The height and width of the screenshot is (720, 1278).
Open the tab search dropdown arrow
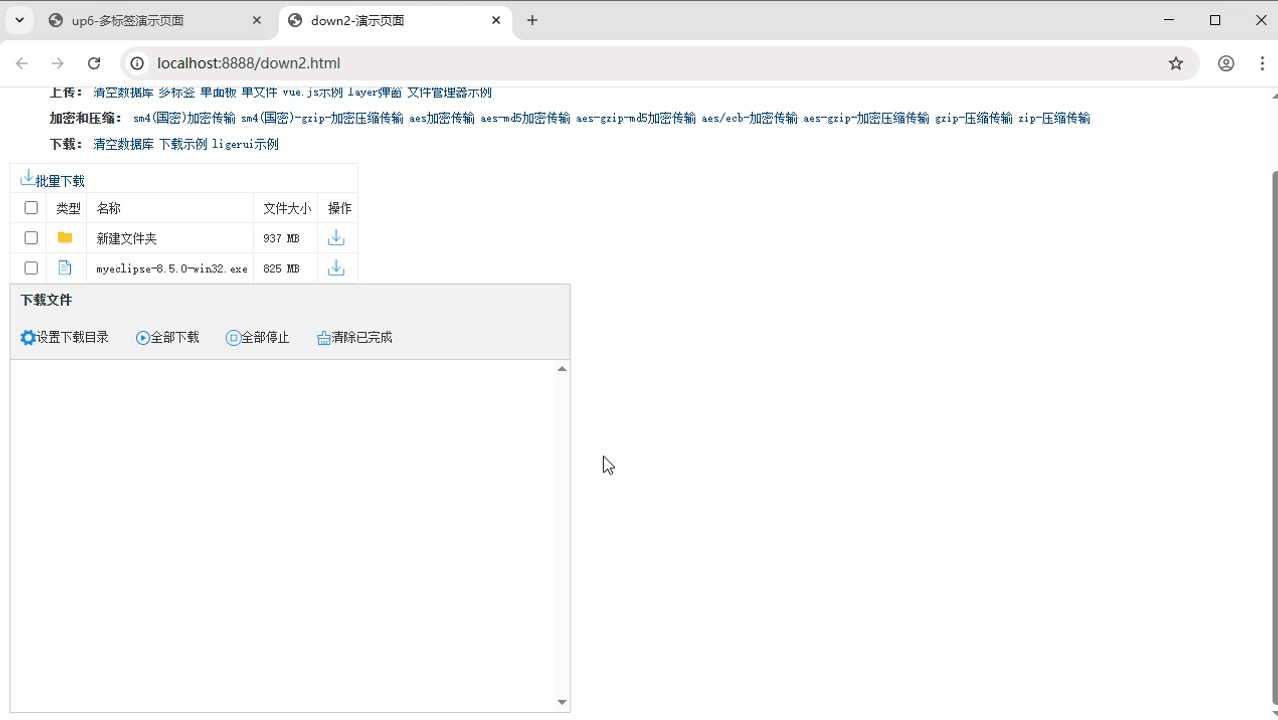click(x=19, y=20)
